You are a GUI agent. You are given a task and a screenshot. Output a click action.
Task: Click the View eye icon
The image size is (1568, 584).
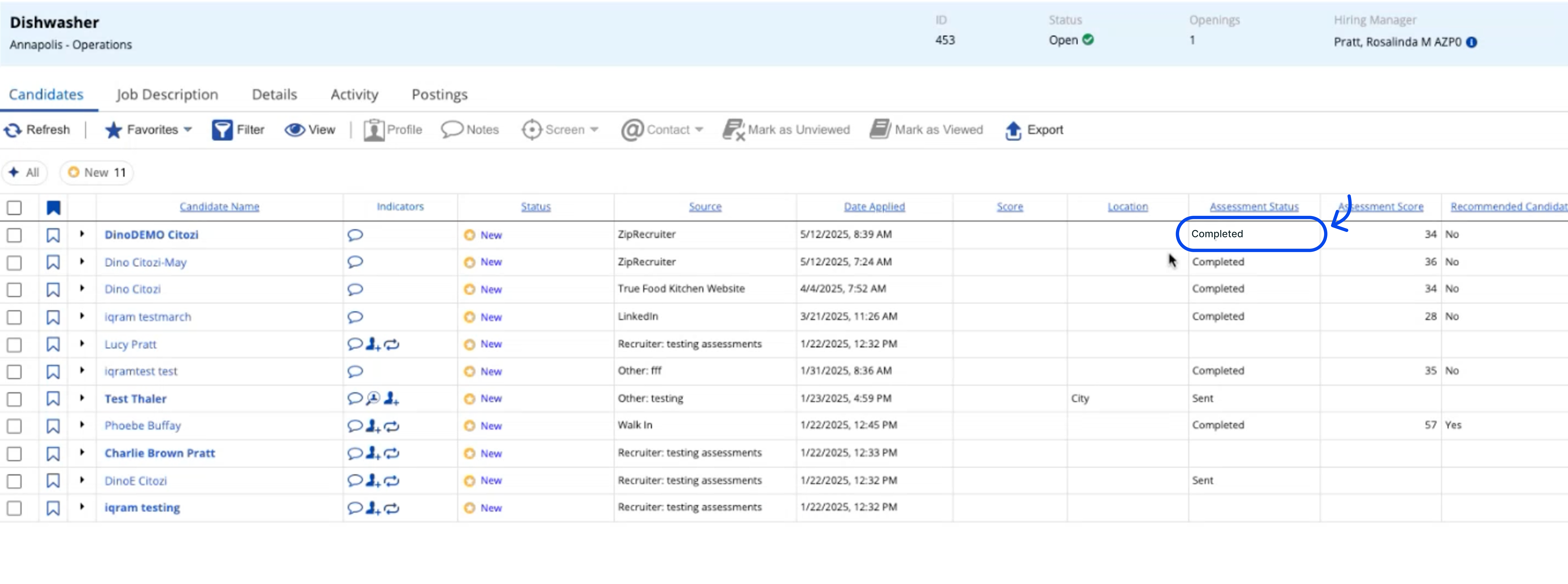(x=295, y=130)
